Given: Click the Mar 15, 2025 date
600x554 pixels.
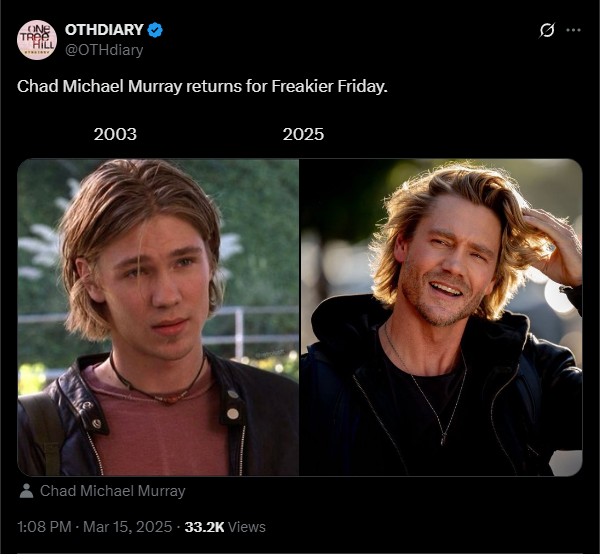Looking at the screenshot, I should (x=127, y=527).
